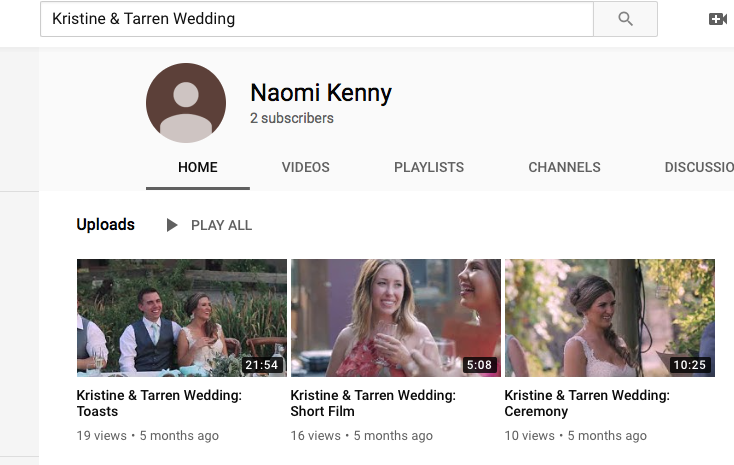Open the DISCUSSION tab
The height and width of the screenshot is (465, 734).
(699, 167)
